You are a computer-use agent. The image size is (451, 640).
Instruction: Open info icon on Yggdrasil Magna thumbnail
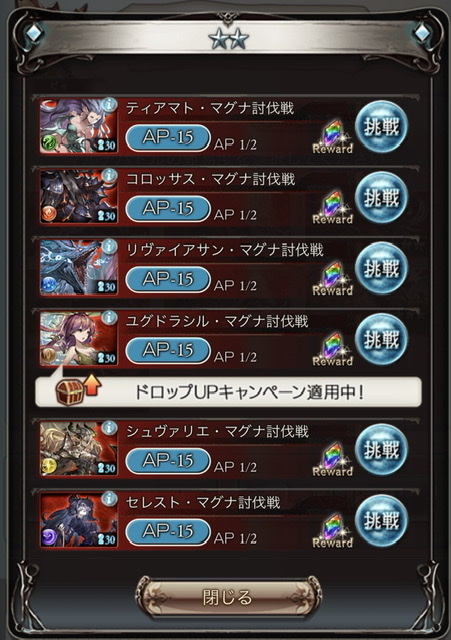pyautogui.click(x=109, y=318)
